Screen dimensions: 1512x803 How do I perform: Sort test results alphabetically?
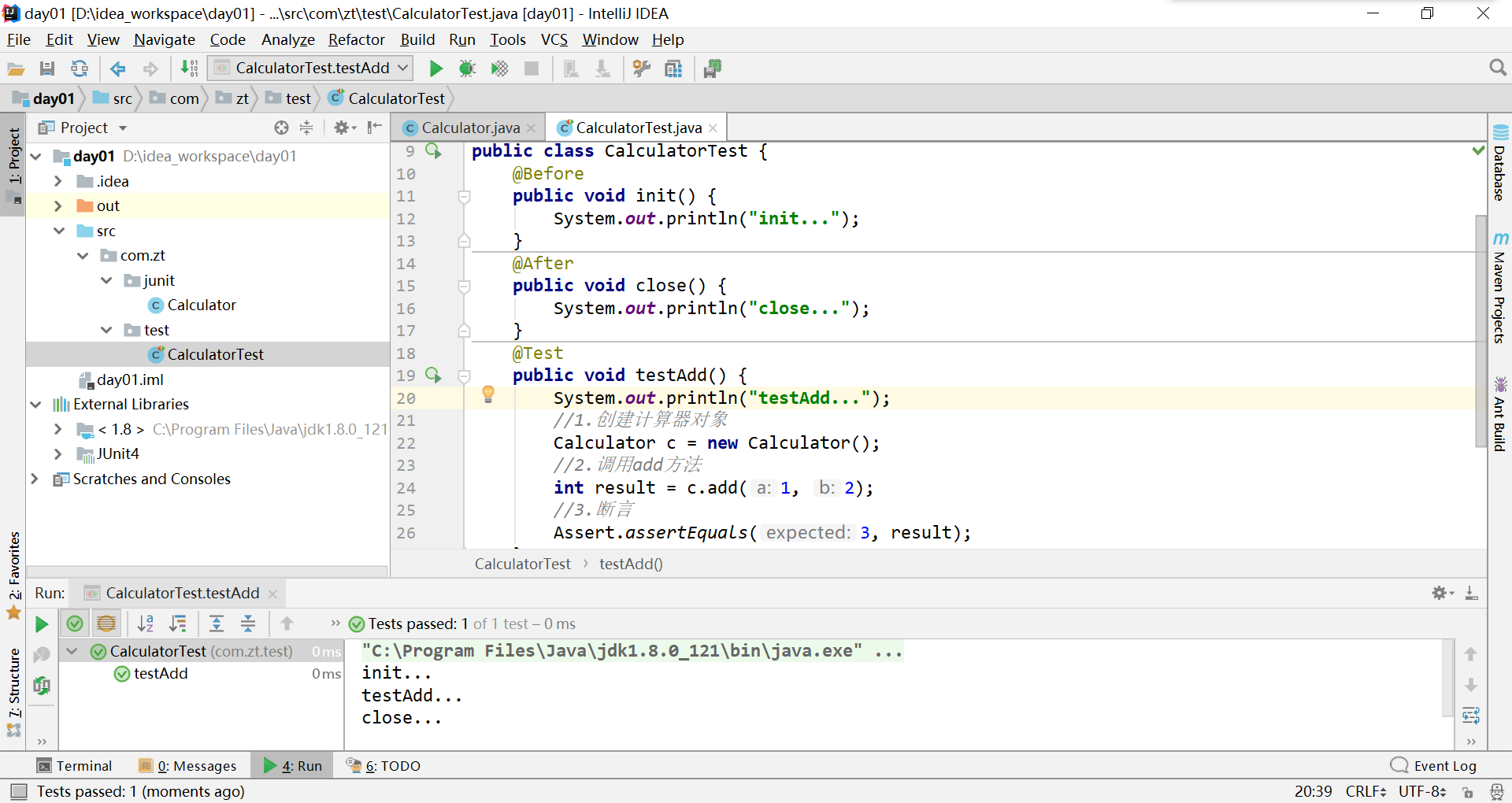click(146, 624)
